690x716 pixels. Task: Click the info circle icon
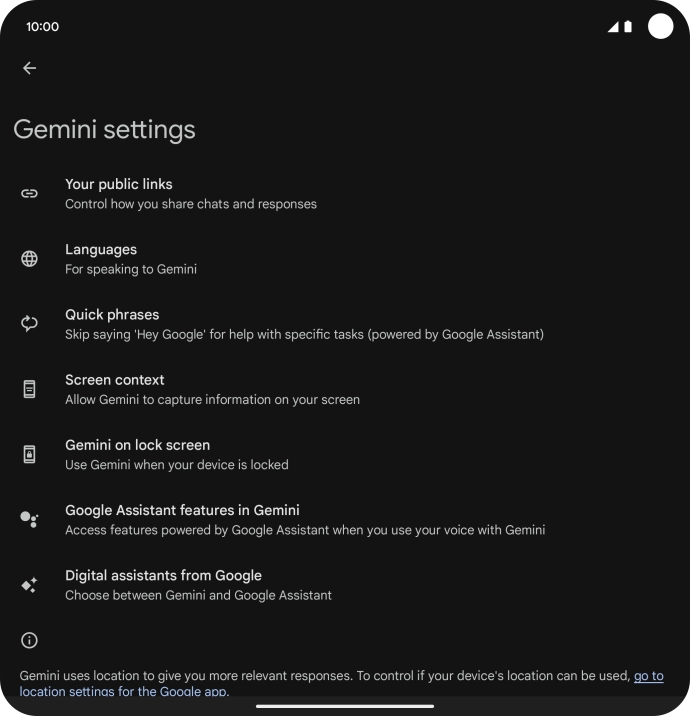pos(29,640)
